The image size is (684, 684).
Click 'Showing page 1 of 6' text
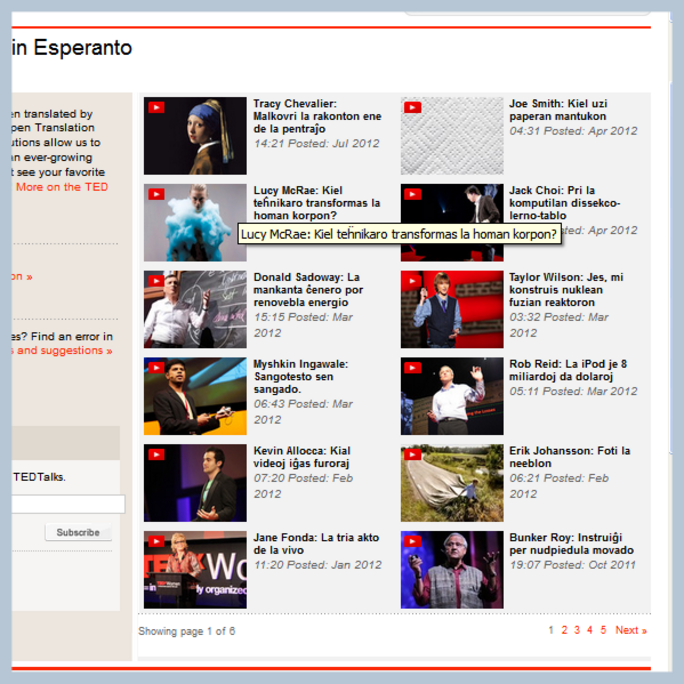coord(187,631)
